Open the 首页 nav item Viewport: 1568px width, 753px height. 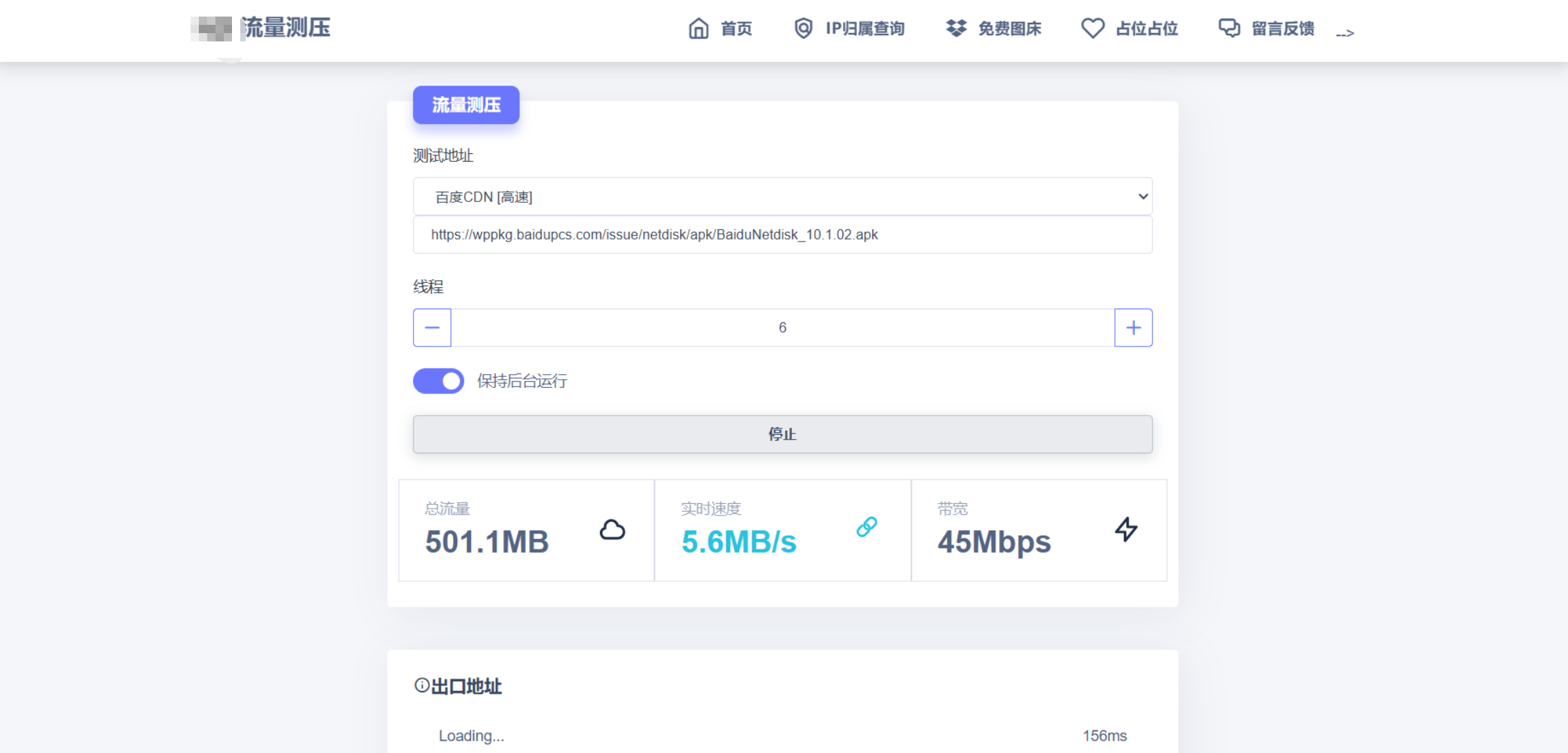(719, 28)
